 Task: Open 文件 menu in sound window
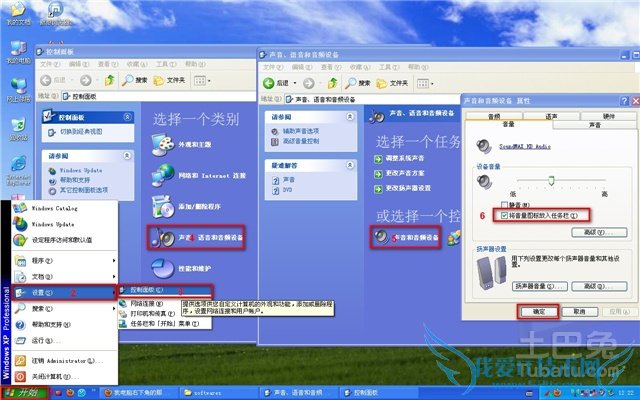273,67
